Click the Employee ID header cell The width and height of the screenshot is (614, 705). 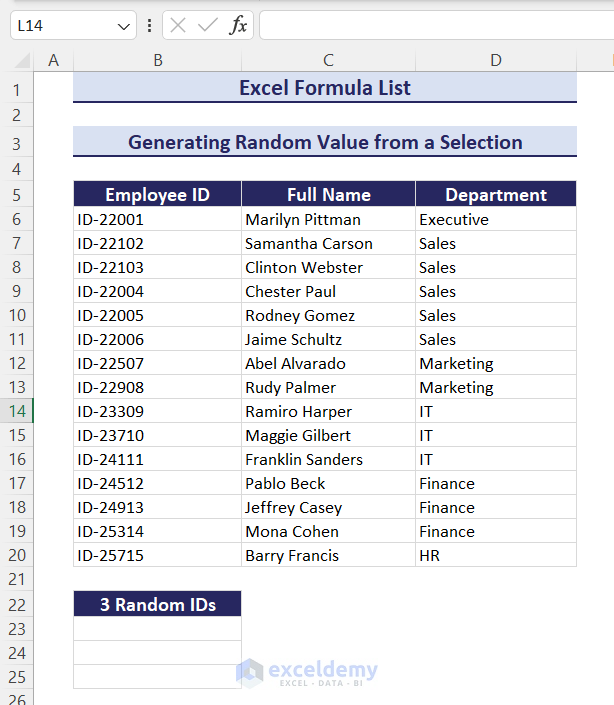click(x=157, y=195)
